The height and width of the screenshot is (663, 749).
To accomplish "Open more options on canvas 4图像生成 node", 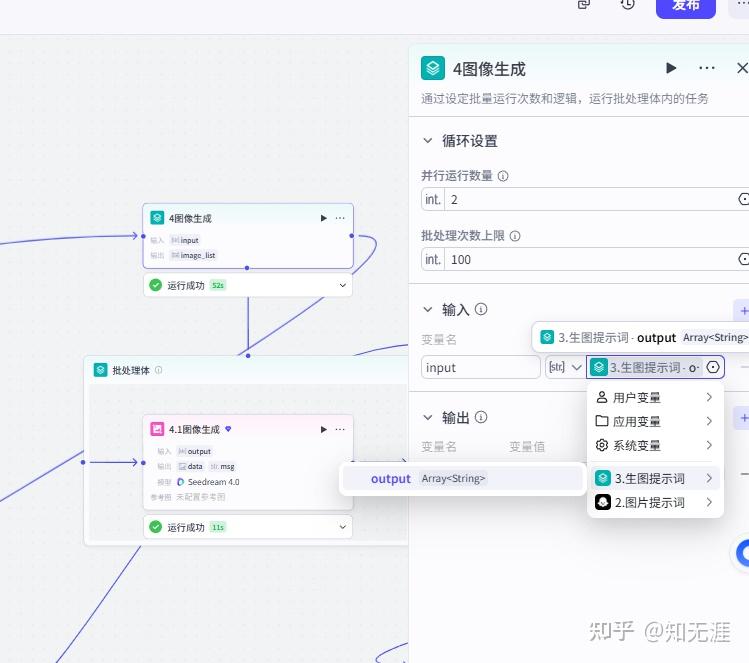I will [340, 218].
